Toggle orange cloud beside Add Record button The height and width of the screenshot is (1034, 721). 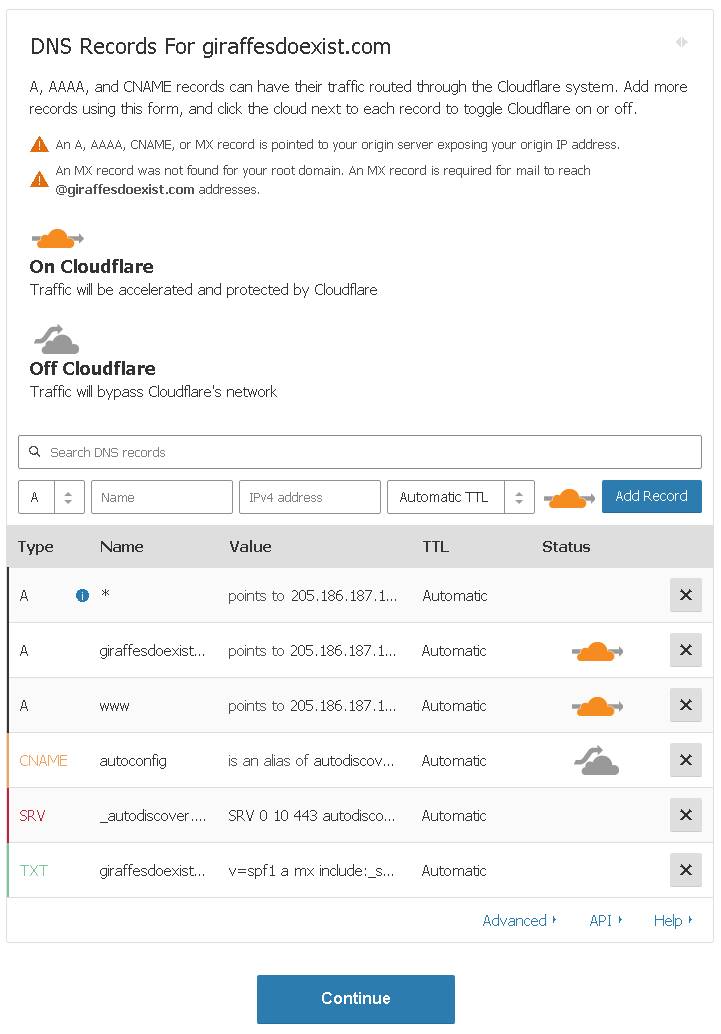(569, 499)
